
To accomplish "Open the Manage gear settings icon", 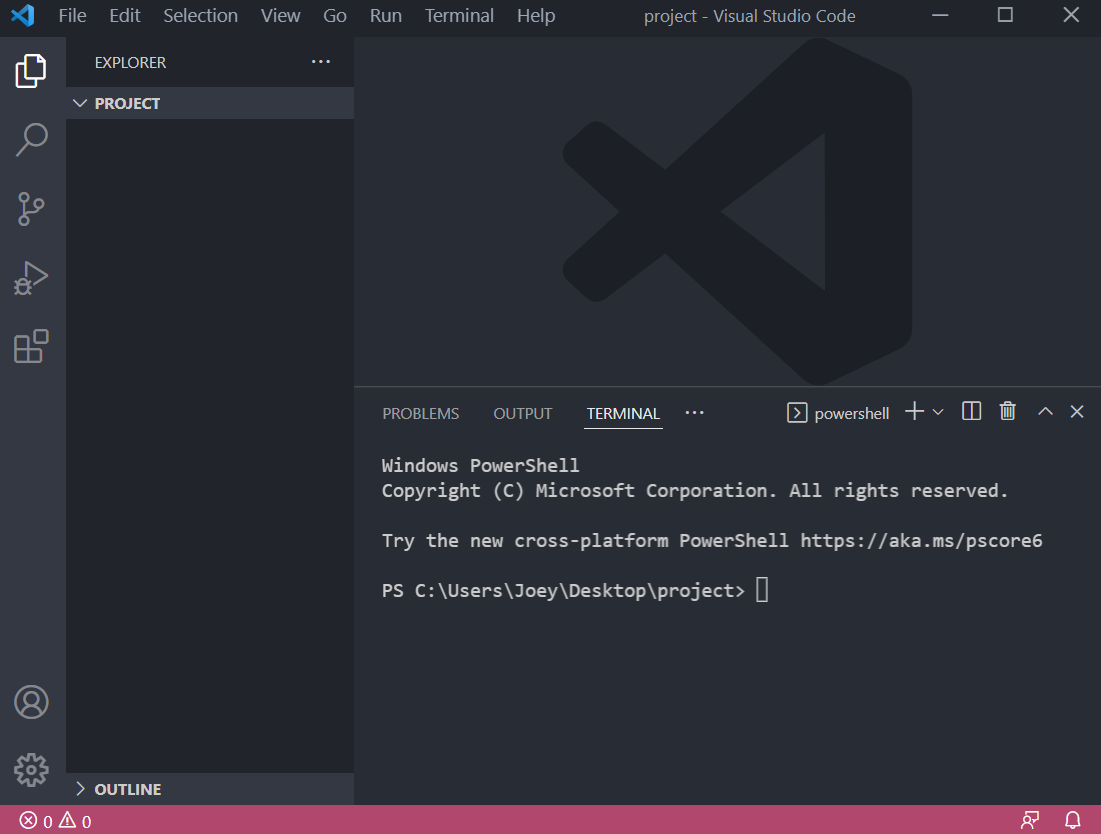I will (x=32, y=770).
